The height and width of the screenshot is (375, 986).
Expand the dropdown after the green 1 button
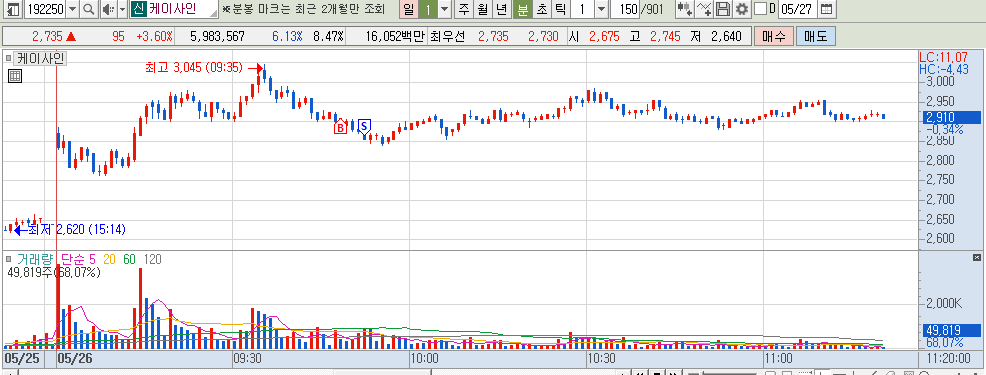(x=445, y=9)
